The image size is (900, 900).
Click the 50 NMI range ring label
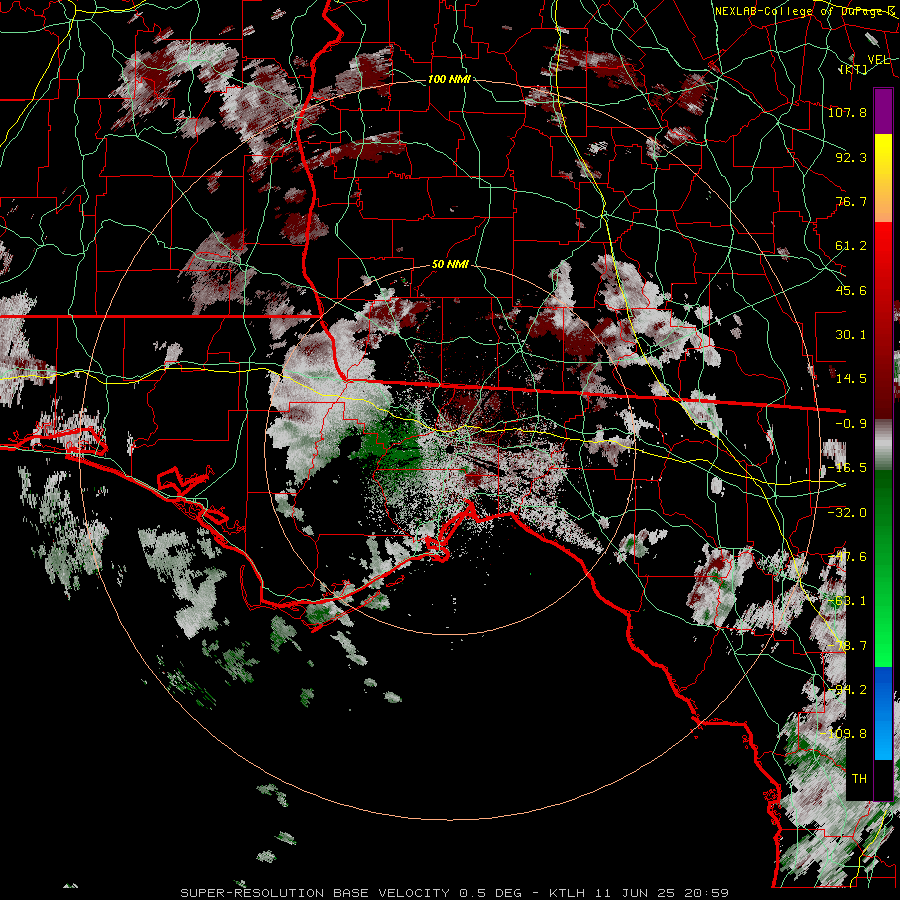450,265
